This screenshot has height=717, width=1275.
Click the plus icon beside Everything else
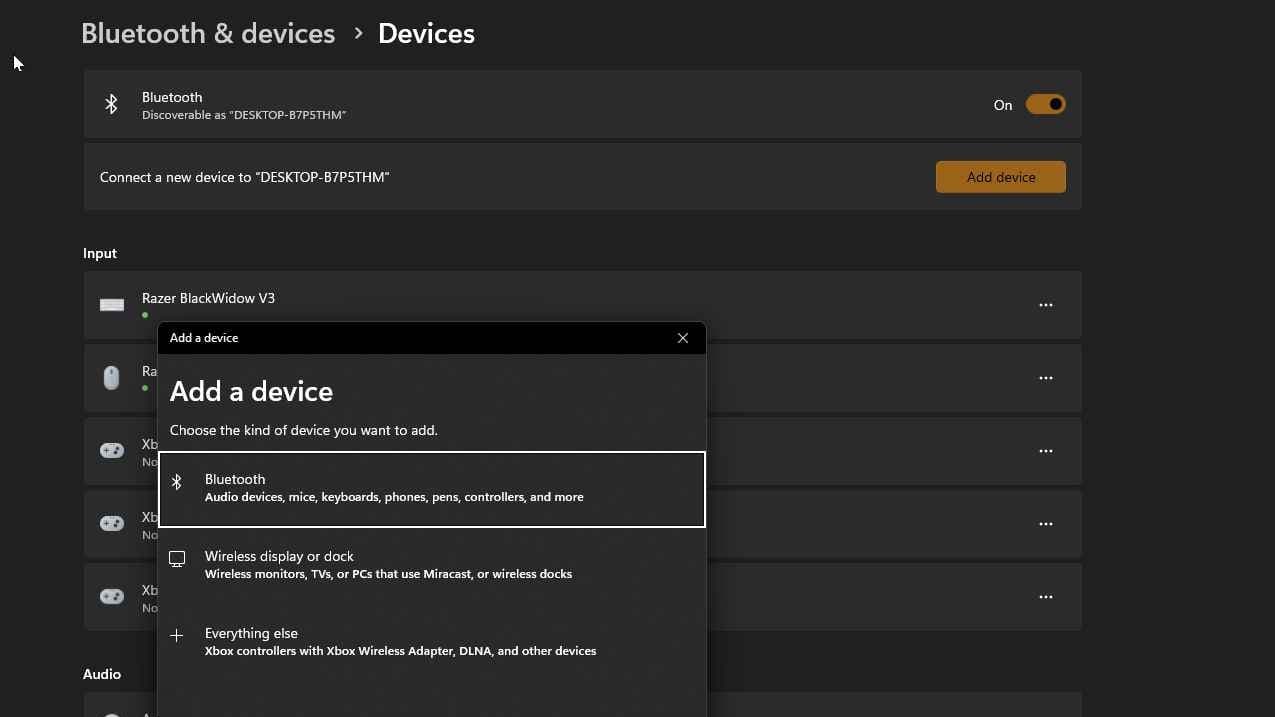click(177, 636)
